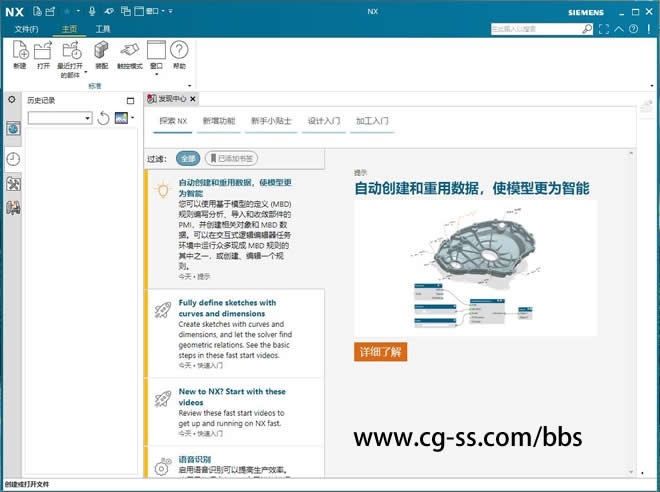Screen dimensions: 660x492
Task: Click the refresh arrow in 历史记录 panel
Action: tap(103, 118)
